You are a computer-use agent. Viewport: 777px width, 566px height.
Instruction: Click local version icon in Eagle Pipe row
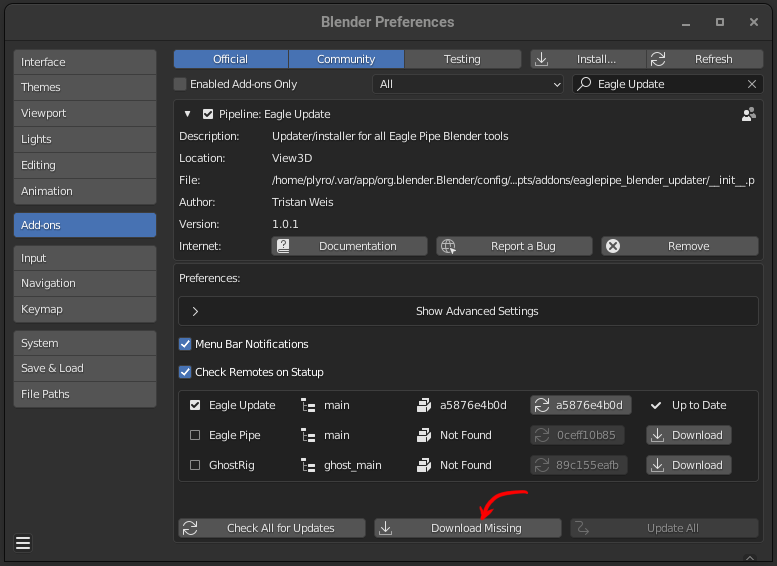(424, 435)
